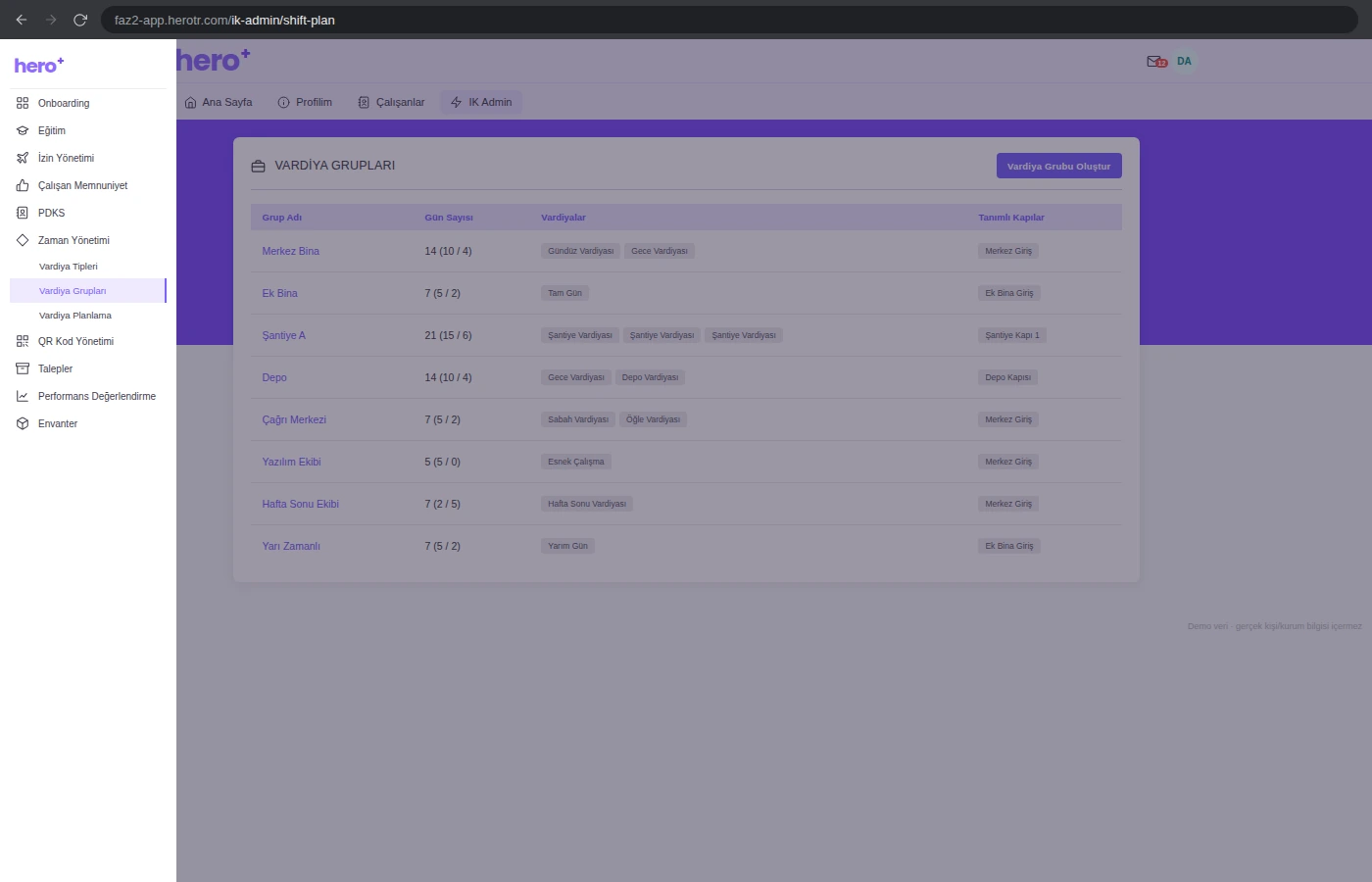Open the DA user avatar
Viewport: 1372px width, 882px height.
[1184, 62]
